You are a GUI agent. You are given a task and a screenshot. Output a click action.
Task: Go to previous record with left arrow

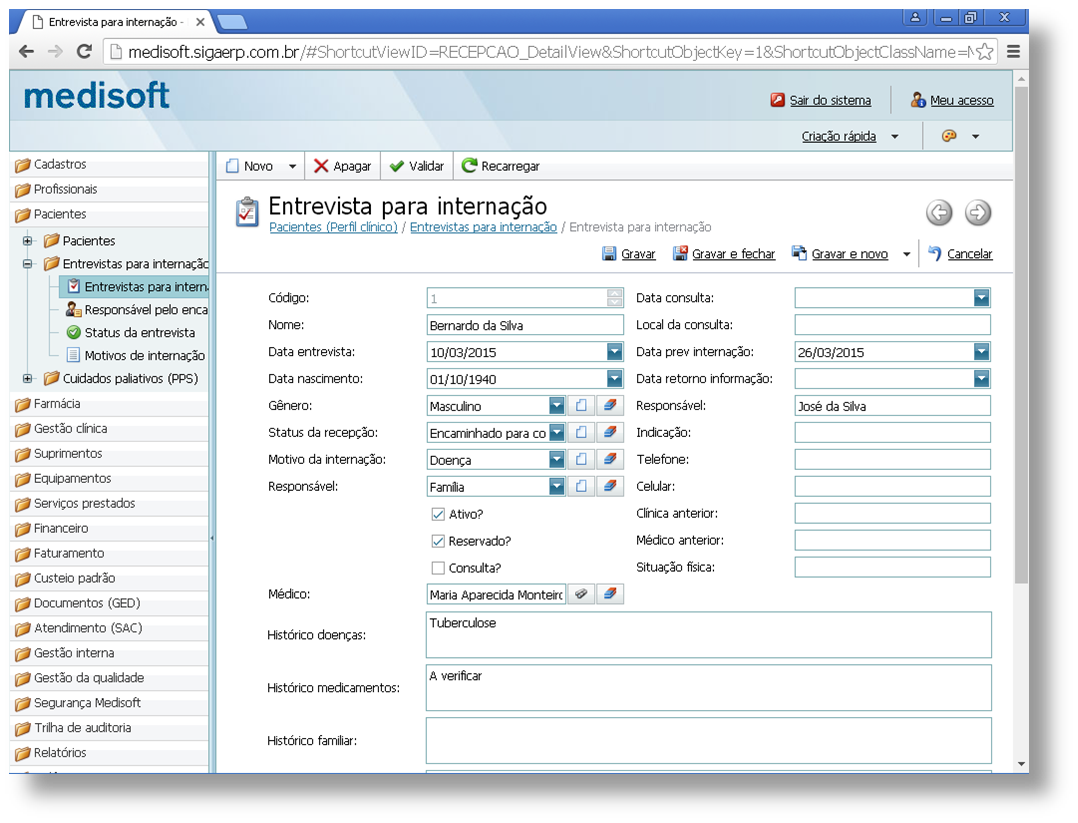(x=939, y=212)
